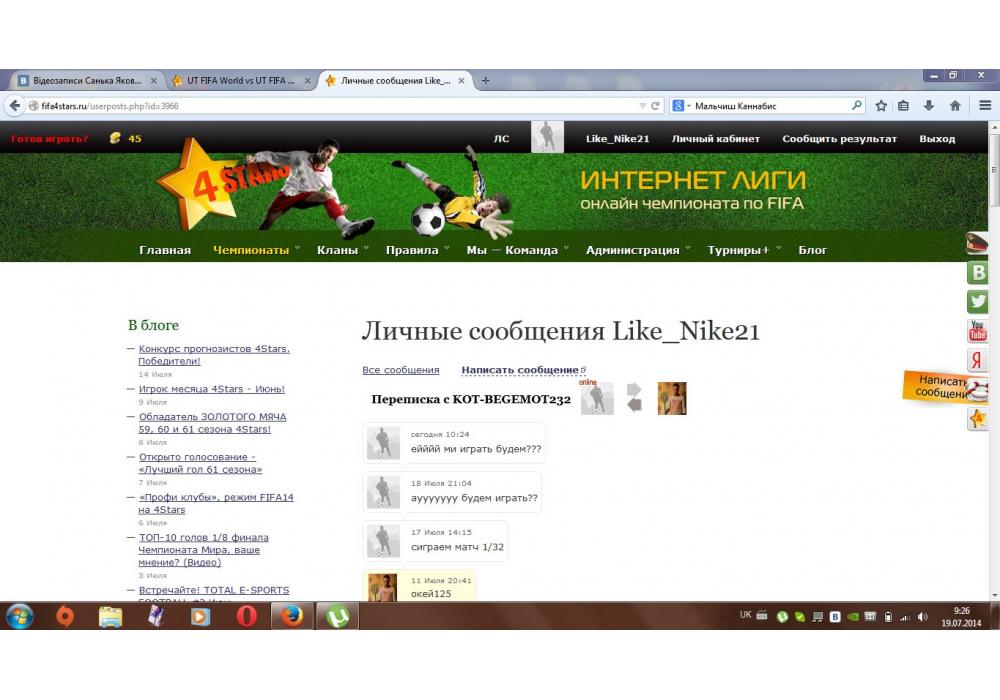
Task: Open the Firefox hamburger menu
Action: [985, 105]
